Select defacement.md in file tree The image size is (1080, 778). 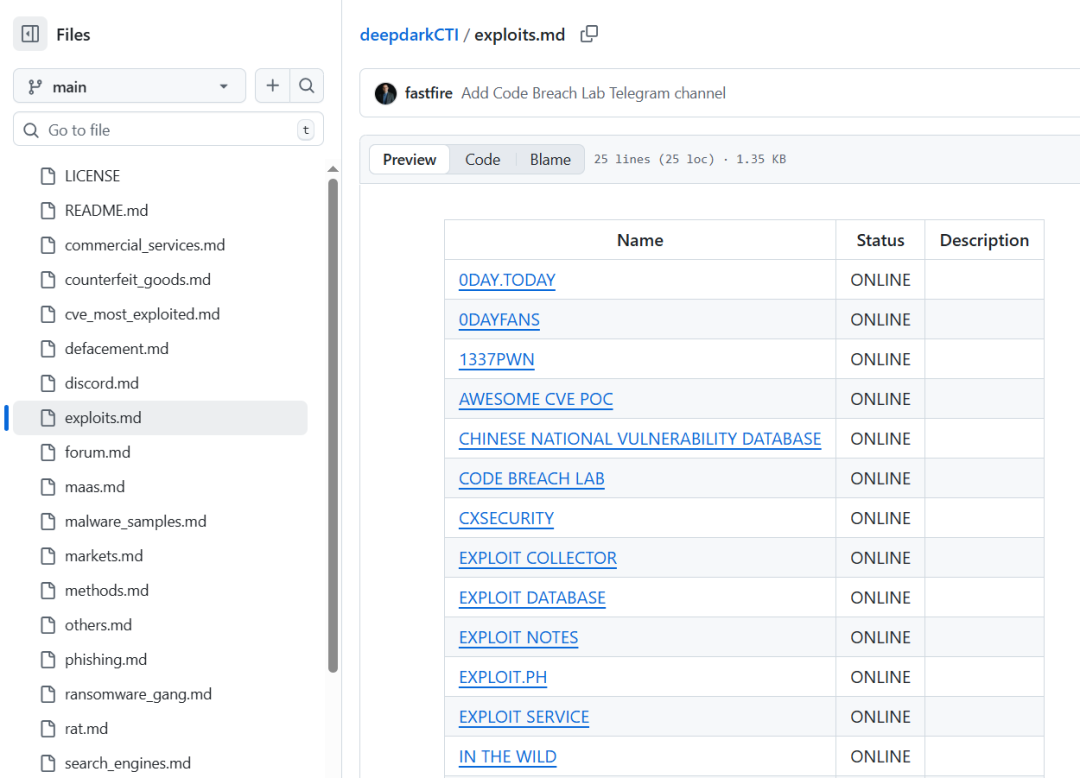pyautogui.click(x=160, y=348)
